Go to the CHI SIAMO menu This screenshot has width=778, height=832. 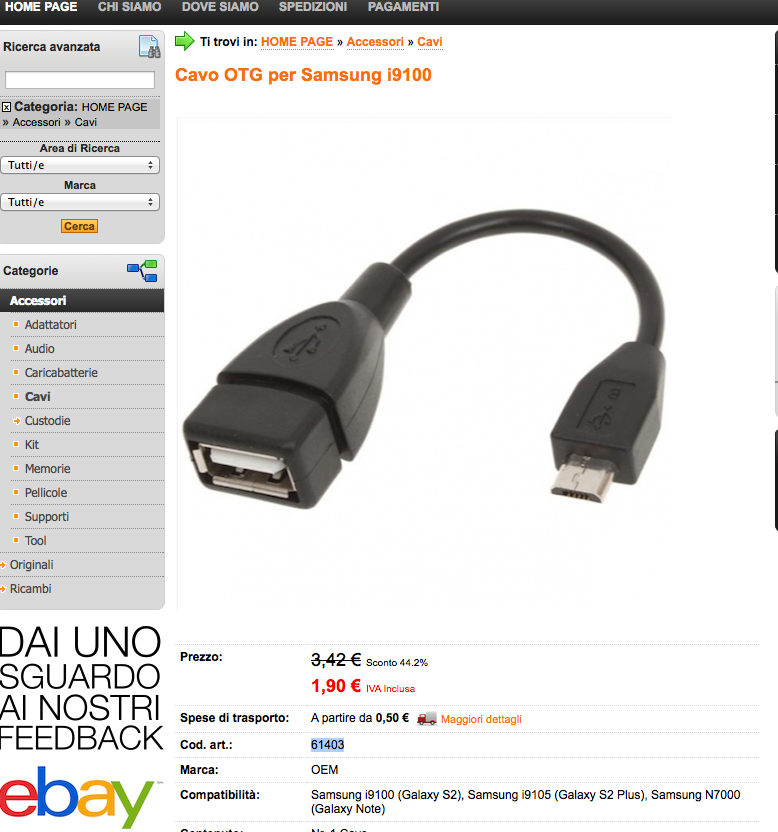tap(129, 7)
